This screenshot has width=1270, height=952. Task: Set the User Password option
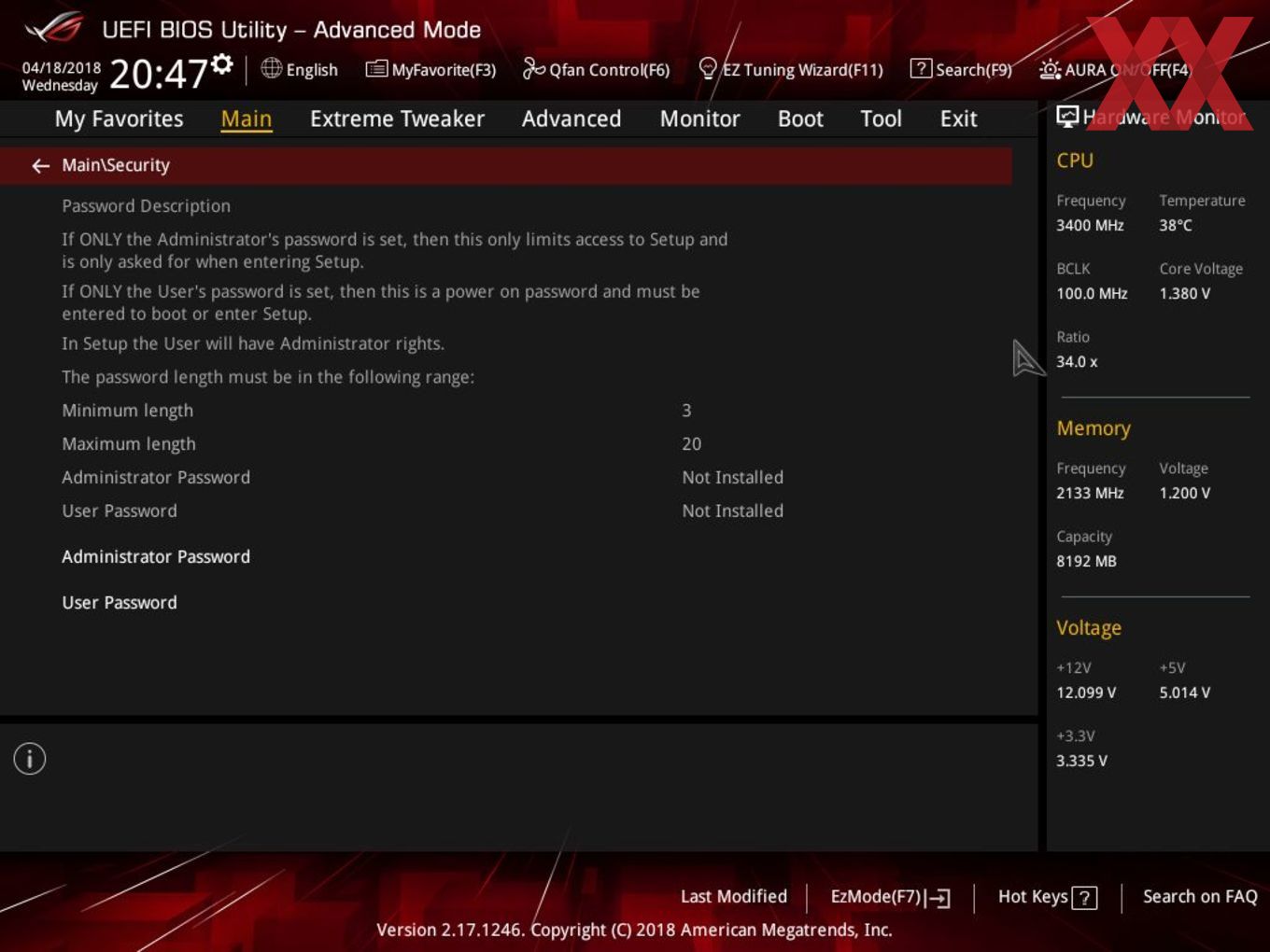pyautogui.click(x=120, y=603)
